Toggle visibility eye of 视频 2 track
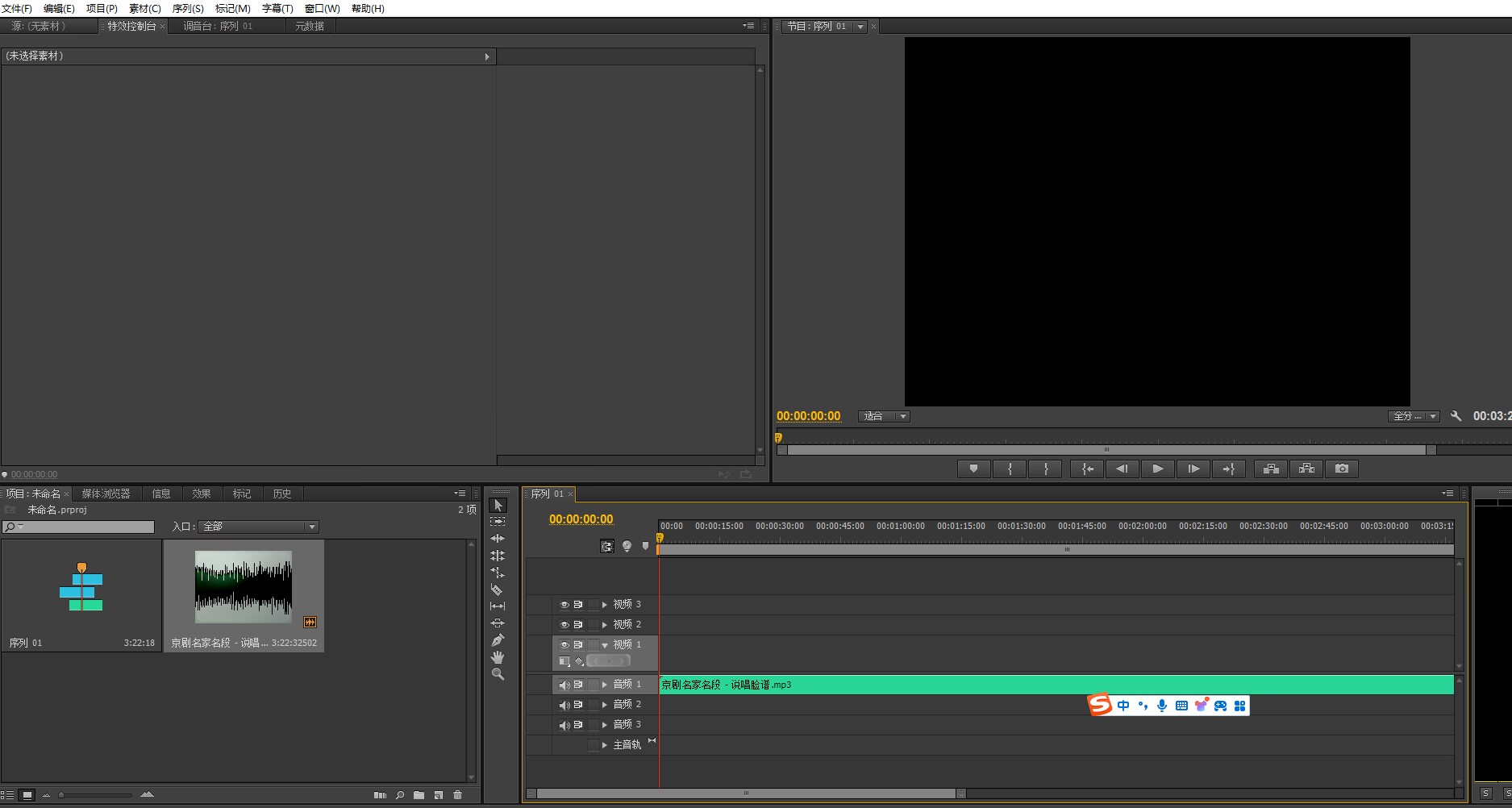Screen dimensions: 1512x808 click(x=564, y=625)
